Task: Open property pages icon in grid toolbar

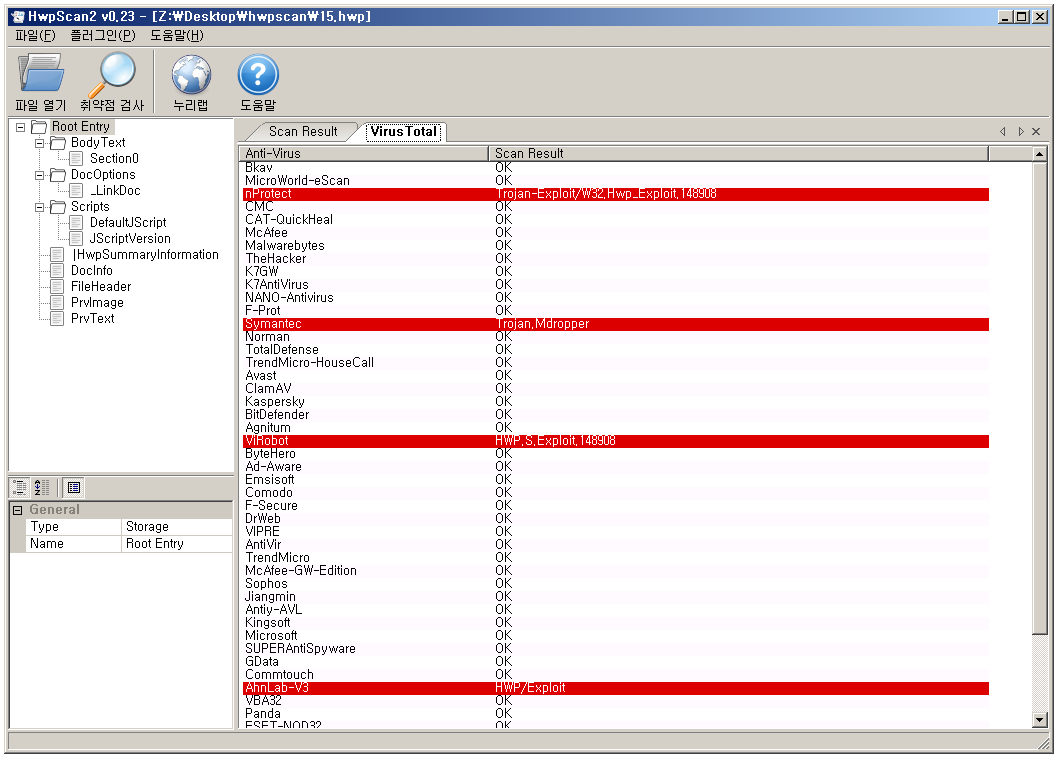Action: [x=74, y=488]
